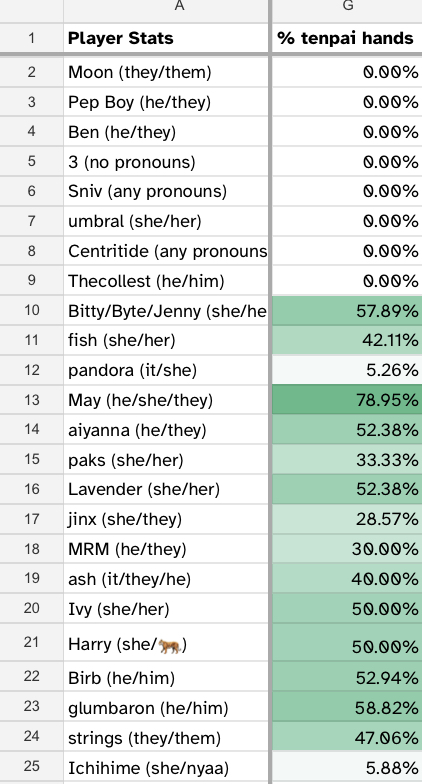Click the 33.33% cell for paks
This screenshot has width=422, height=784.
(x=348, y=460)
